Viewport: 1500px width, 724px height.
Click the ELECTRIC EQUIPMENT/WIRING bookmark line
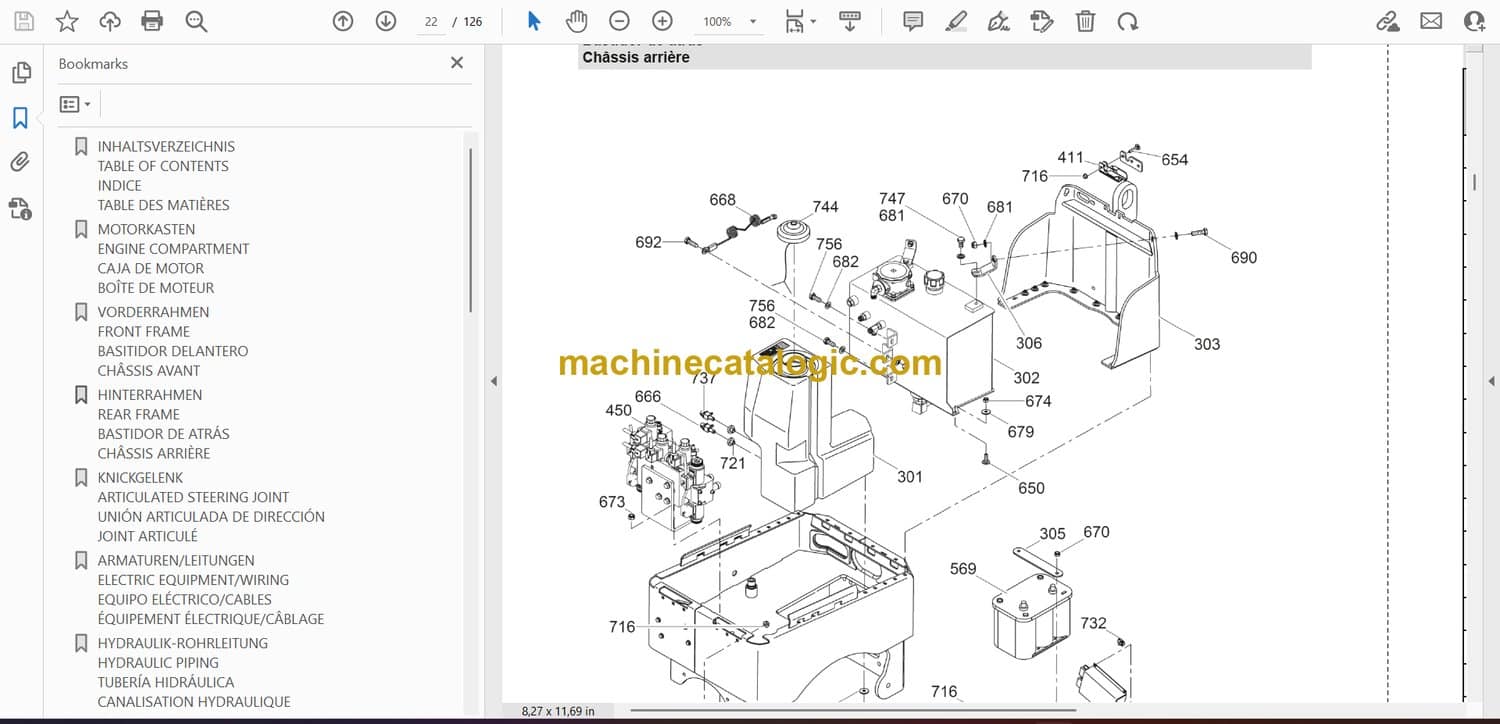(x=193, y=580)
